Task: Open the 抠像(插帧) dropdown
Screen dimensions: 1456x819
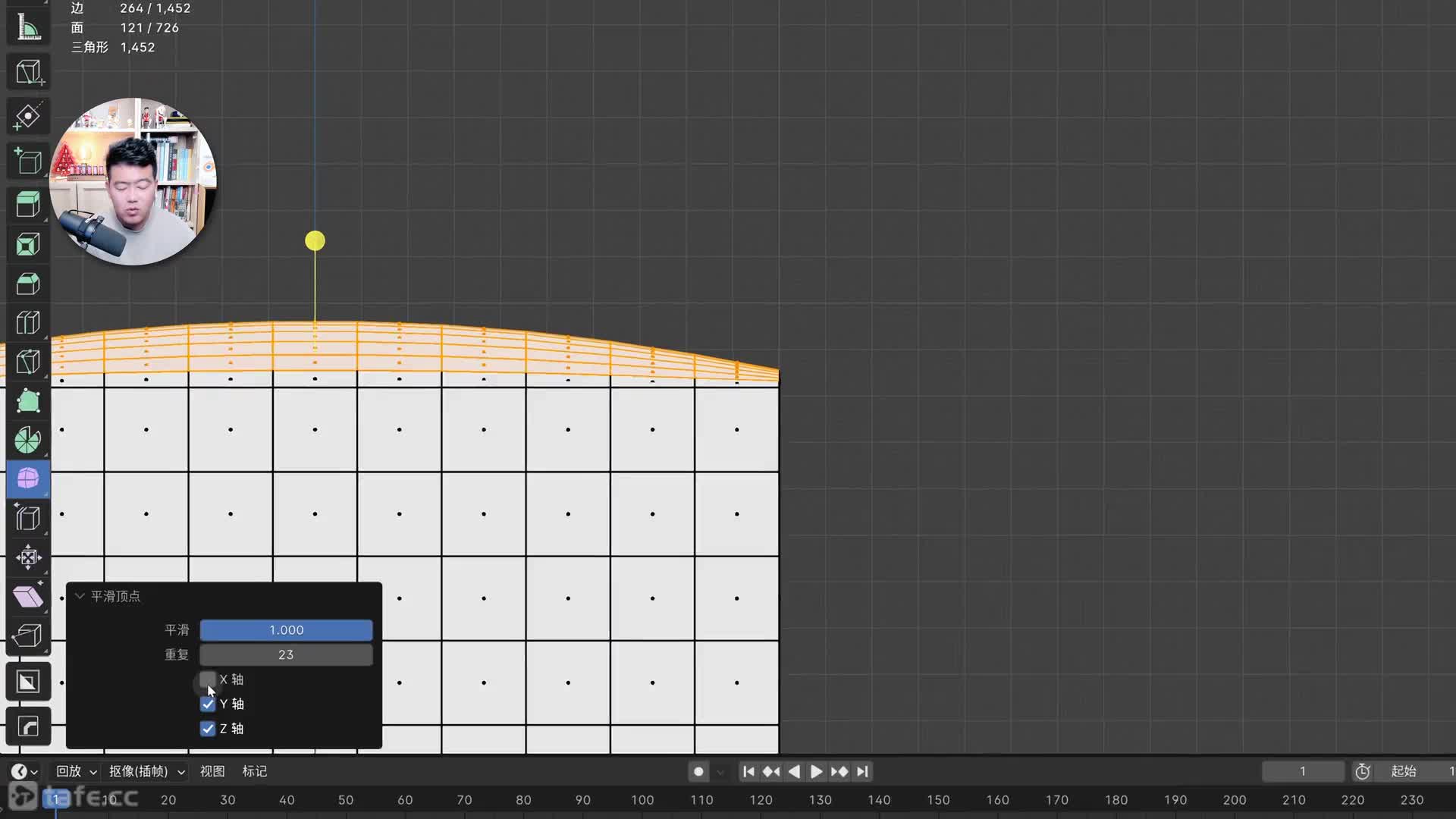Action: tap(146, 771)
